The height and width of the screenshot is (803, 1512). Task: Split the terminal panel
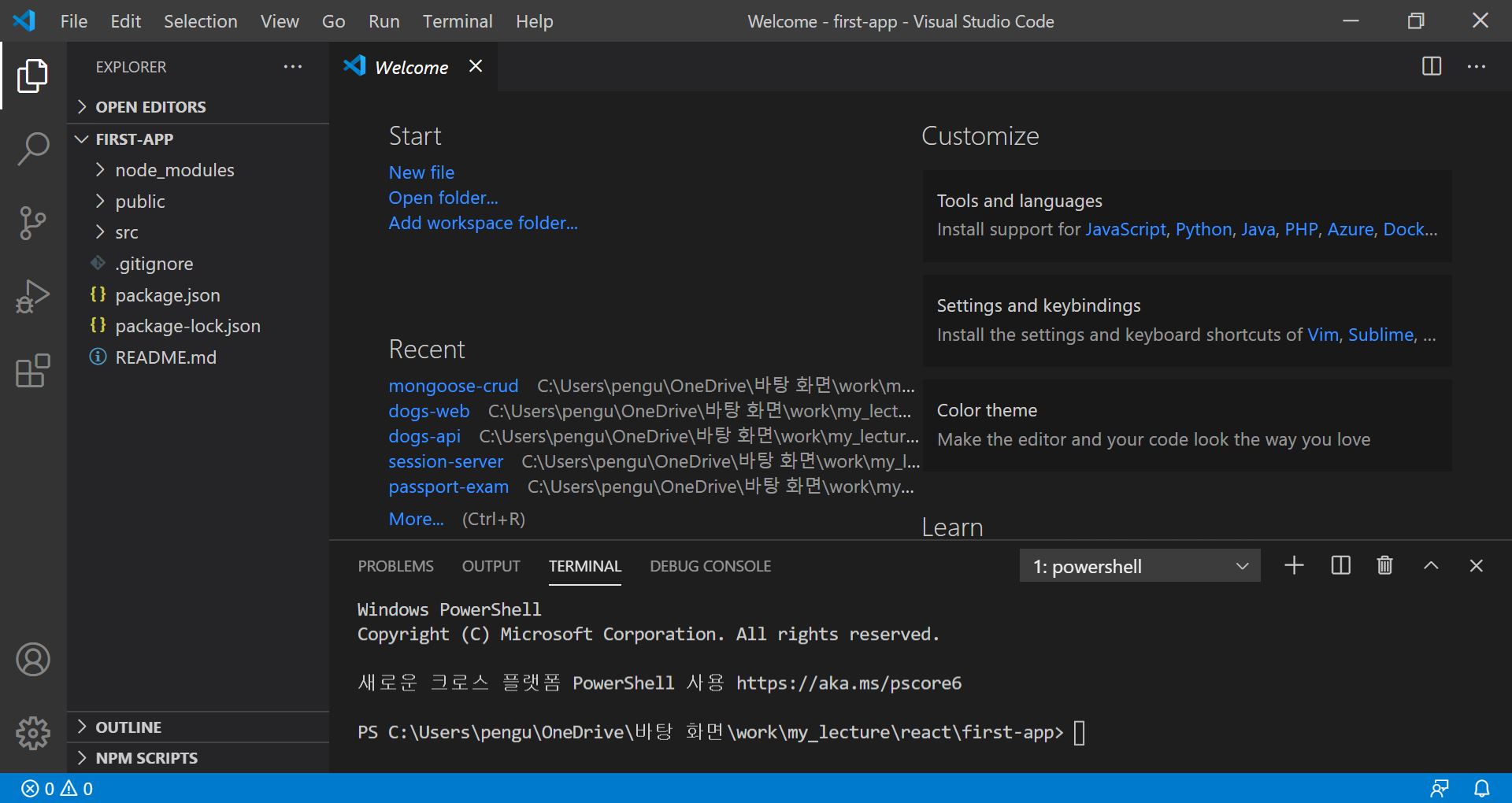pyautogui.click(x=1340, y=565)
